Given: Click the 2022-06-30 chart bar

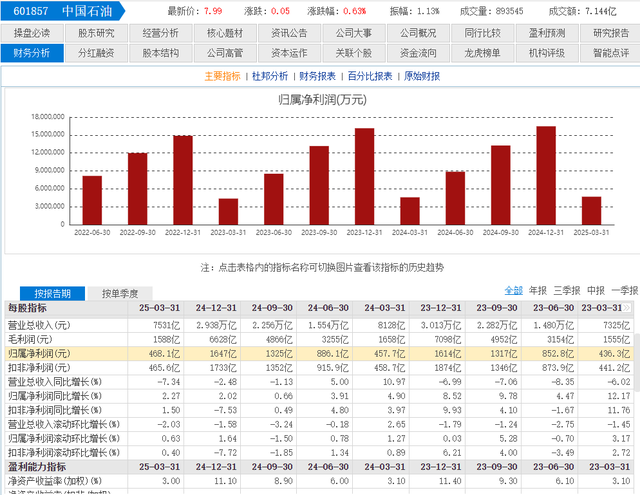Looking at the screenshot, I should 92,200.
